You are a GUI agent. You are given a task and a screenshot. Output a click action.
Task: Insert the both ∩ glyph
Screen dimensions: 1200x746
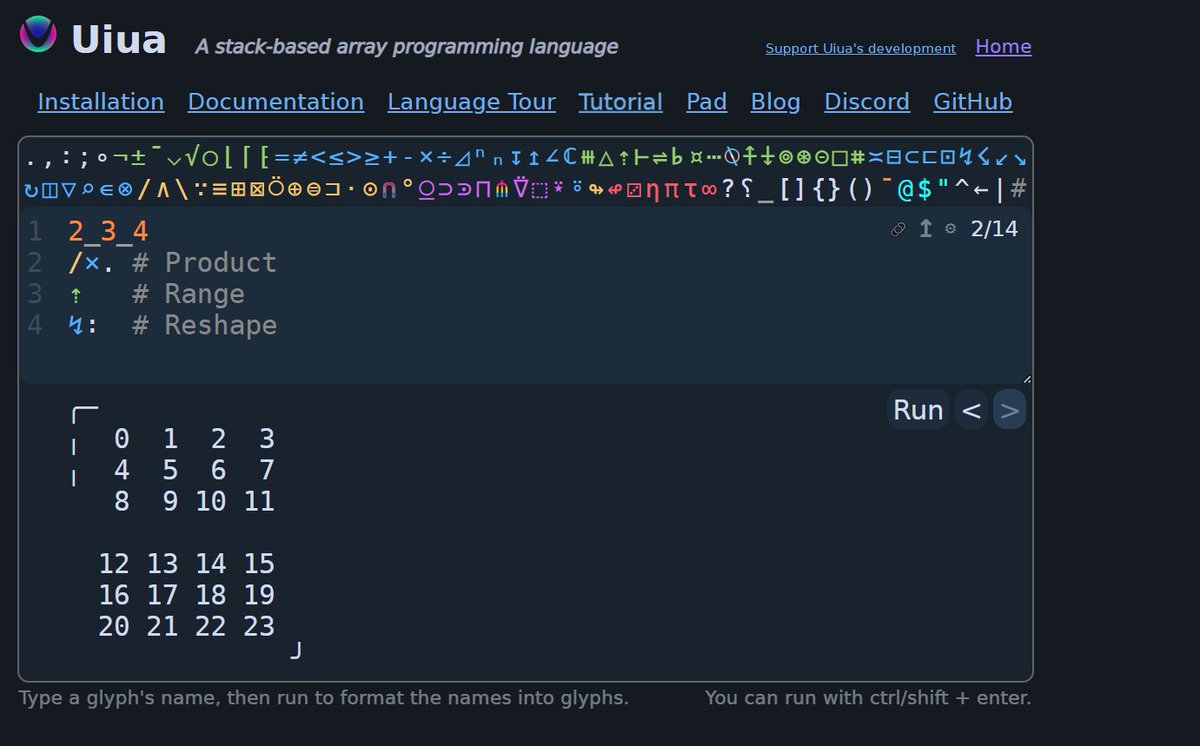(389, 188)
